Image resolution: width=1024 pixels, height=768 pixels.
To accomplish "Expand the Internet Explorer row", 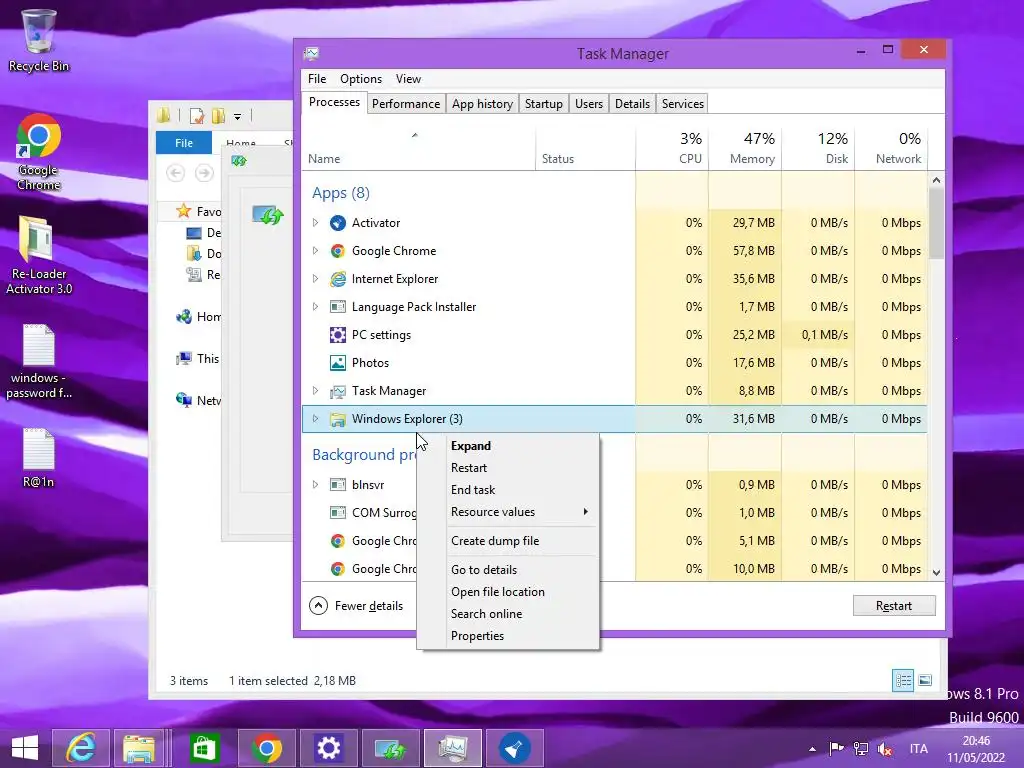I will click(315, 279).
